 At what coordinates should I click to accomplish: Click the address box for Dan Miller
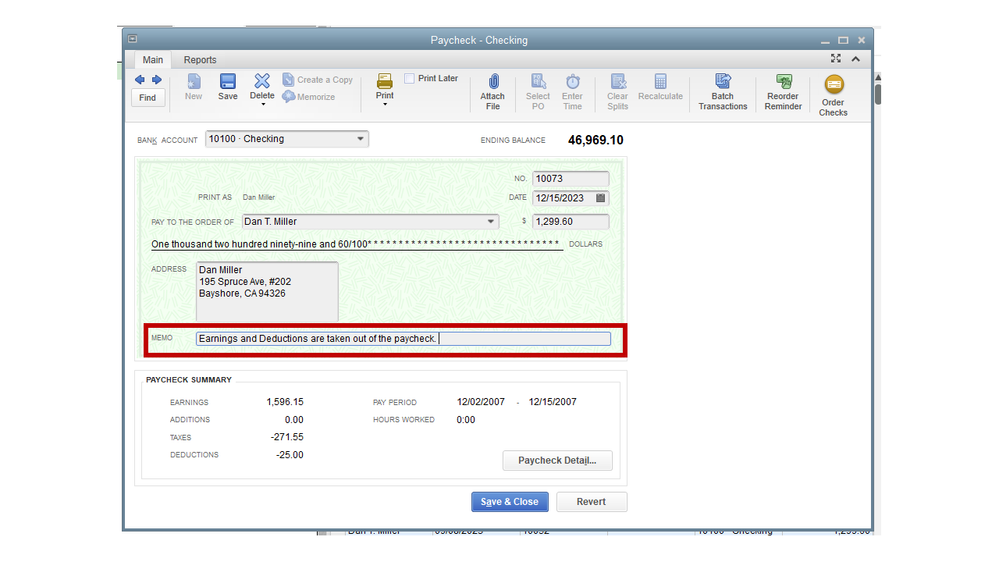click(267, 291)
